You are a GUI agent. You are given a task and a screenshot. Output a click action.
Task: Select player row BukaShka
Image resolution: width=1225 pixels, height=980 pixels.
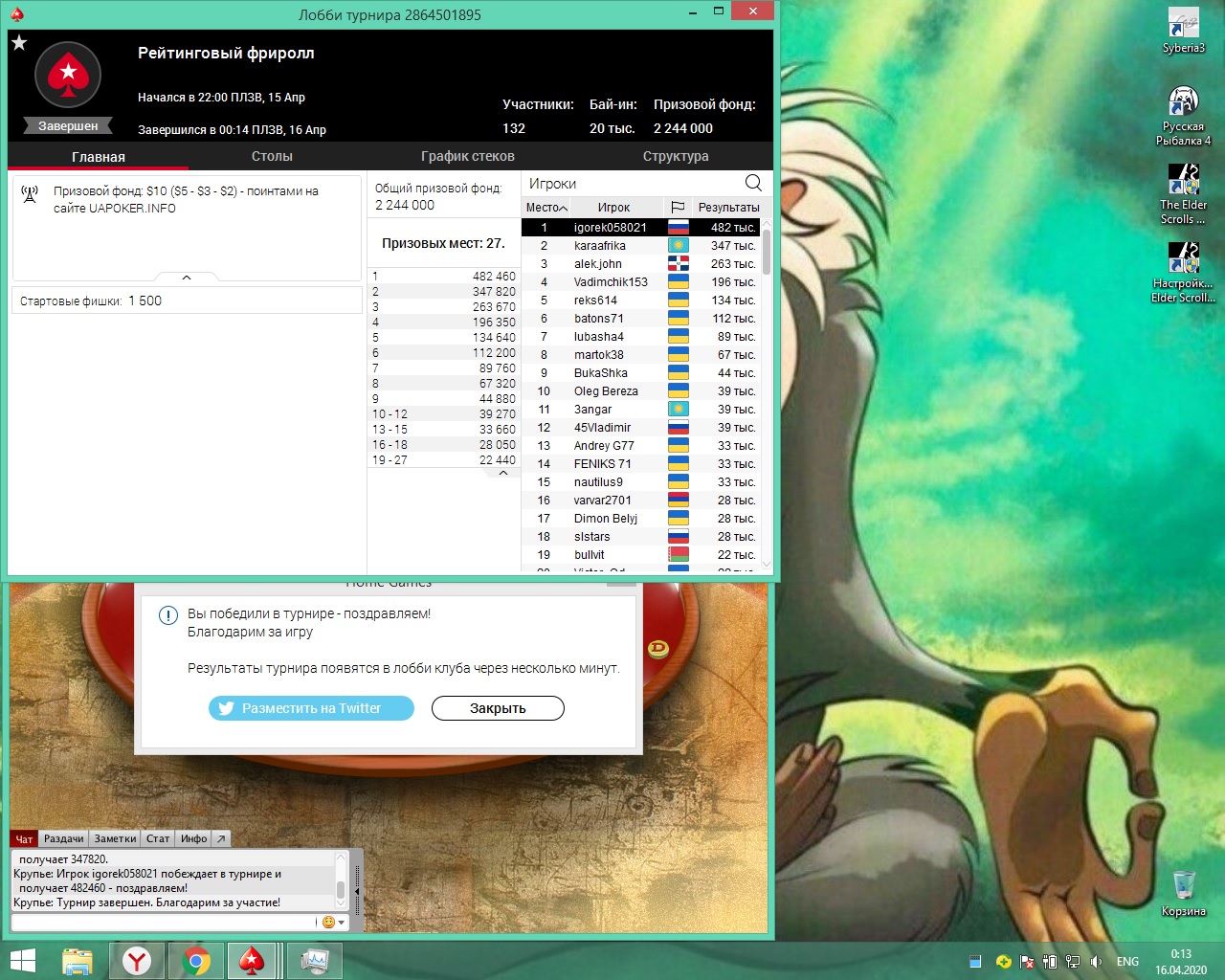[x=640, y=373]
